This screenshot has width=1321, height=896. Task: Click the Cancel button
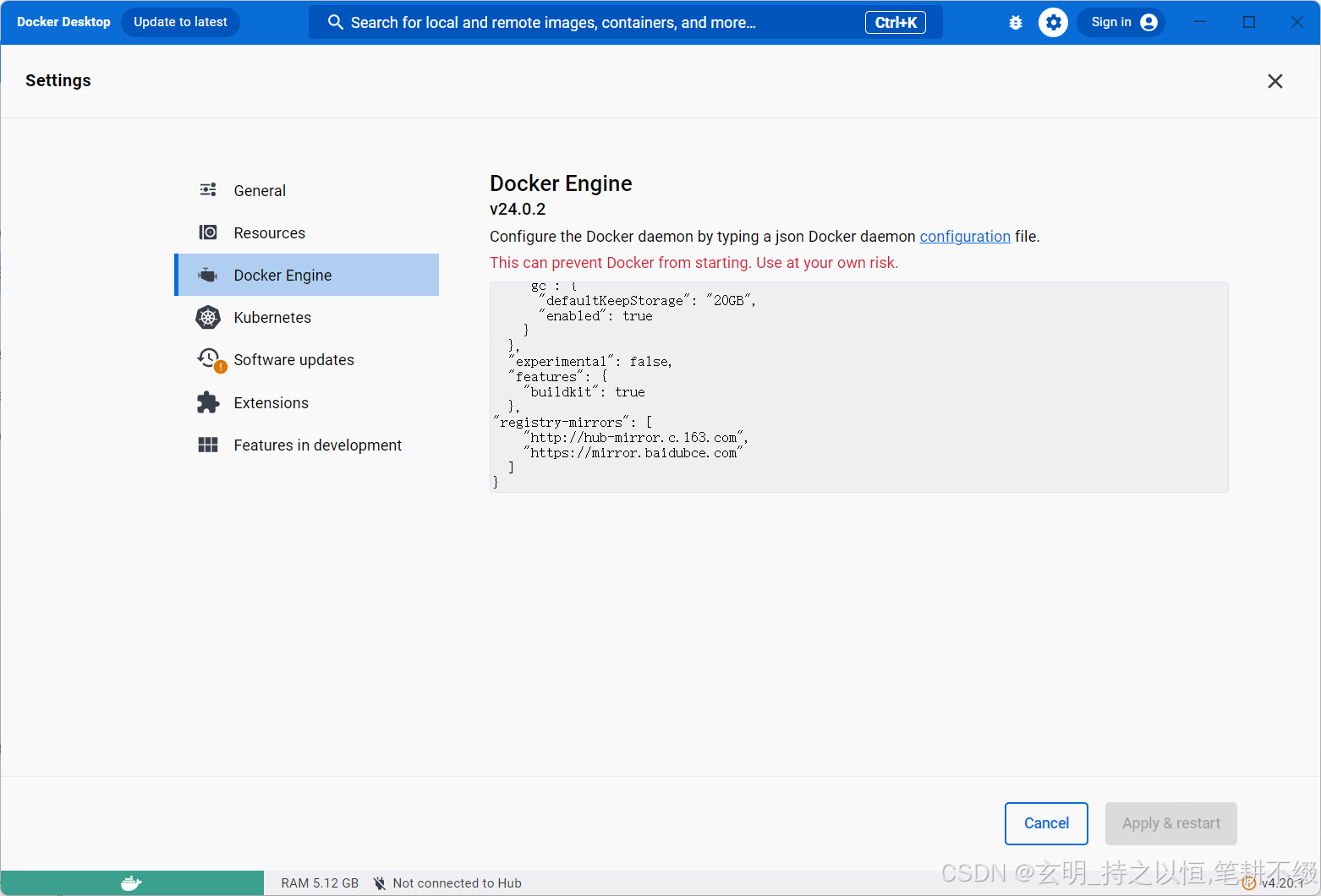[x=1046, y=822]
